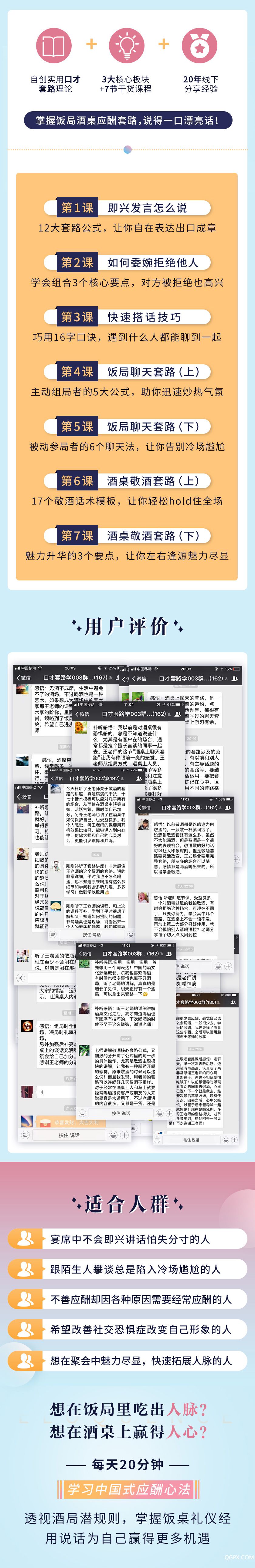The image size is (255, 1568).
Task: Click the 用户评价 section heading
Action: (127, 626)
